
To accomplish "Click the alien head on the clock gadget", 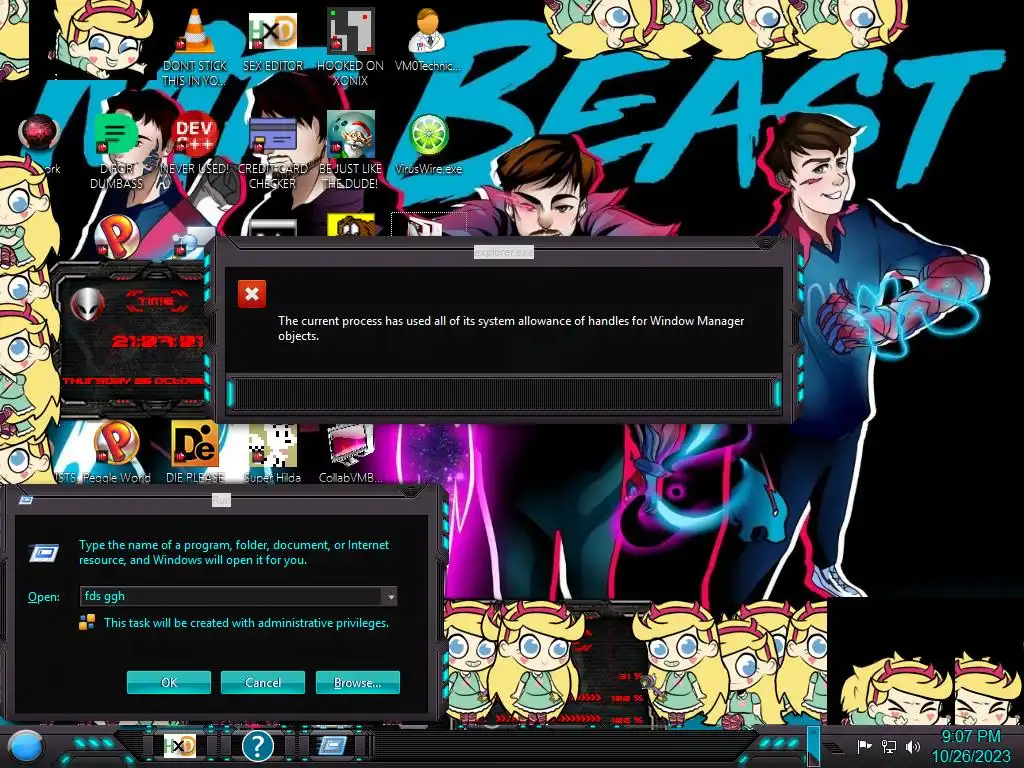I will 88,304.
